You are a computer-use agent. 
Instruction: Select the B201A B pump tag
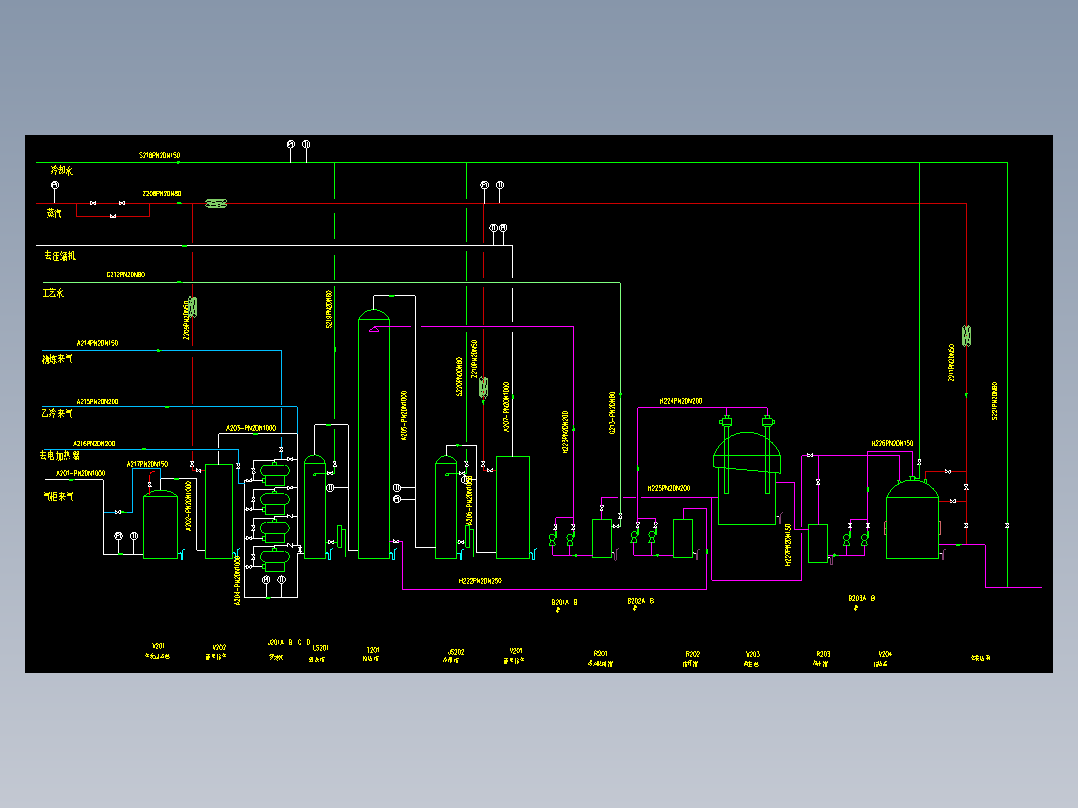coord(564,602)
